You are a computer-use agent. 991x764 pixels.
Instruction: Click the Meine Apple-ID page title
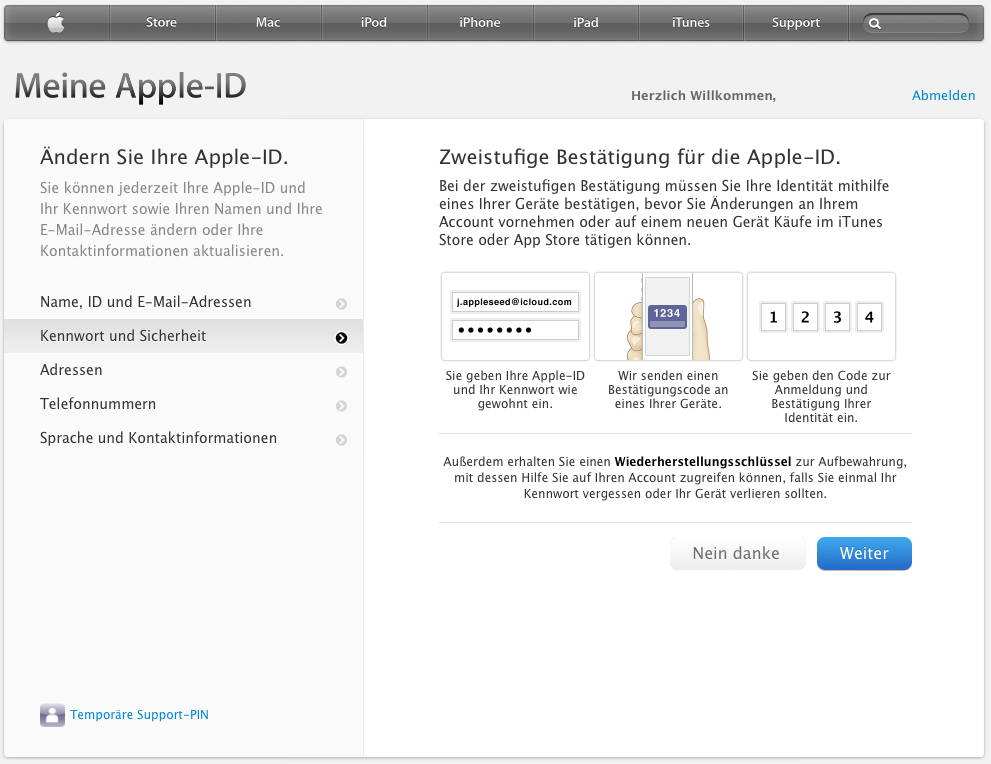click(130, 87)
